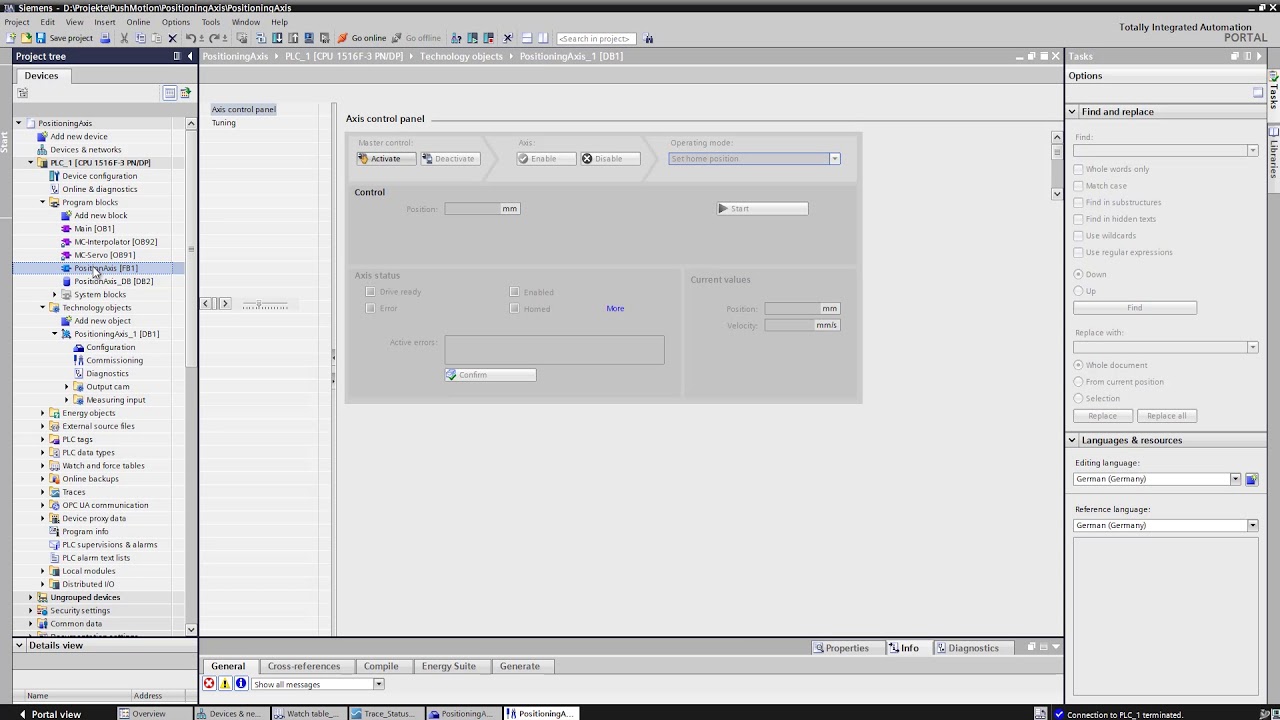The image size is (1280, 720).
Task: Open the Reference language dropdown
Action: pos(1252,525)
